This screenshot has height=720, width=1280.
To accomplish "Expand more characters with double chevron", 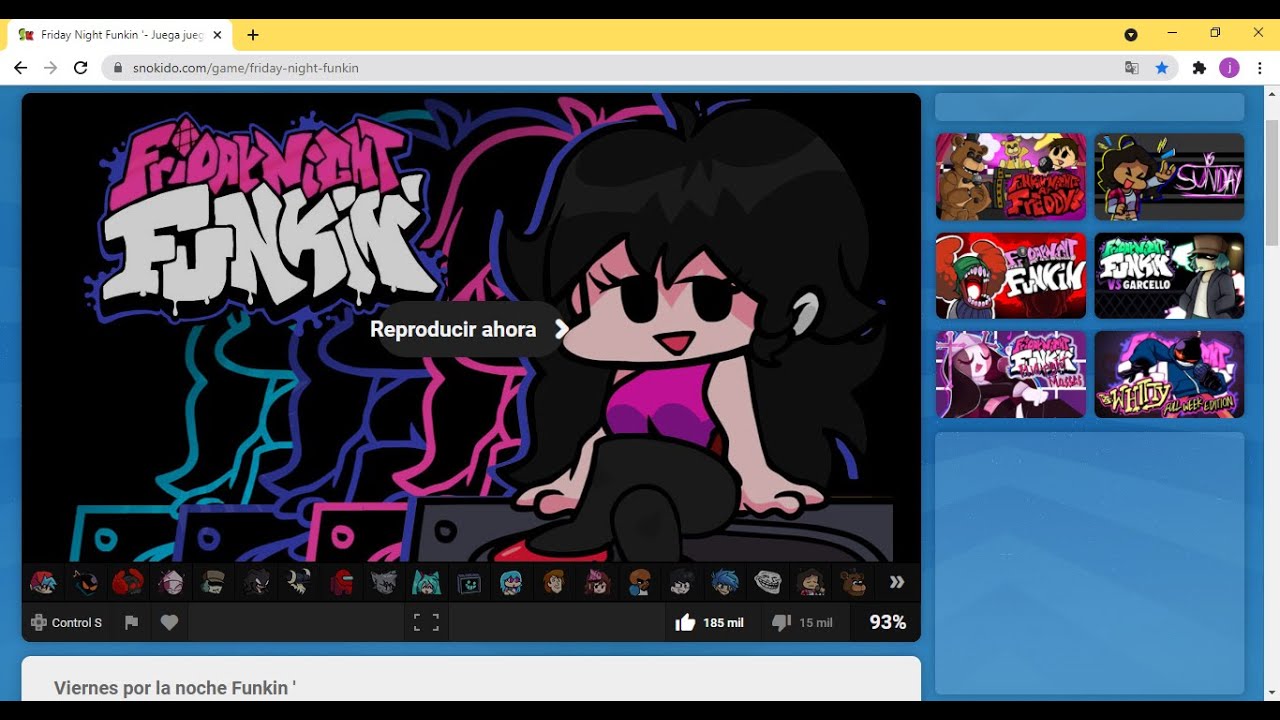I will [x=897, y=582].
